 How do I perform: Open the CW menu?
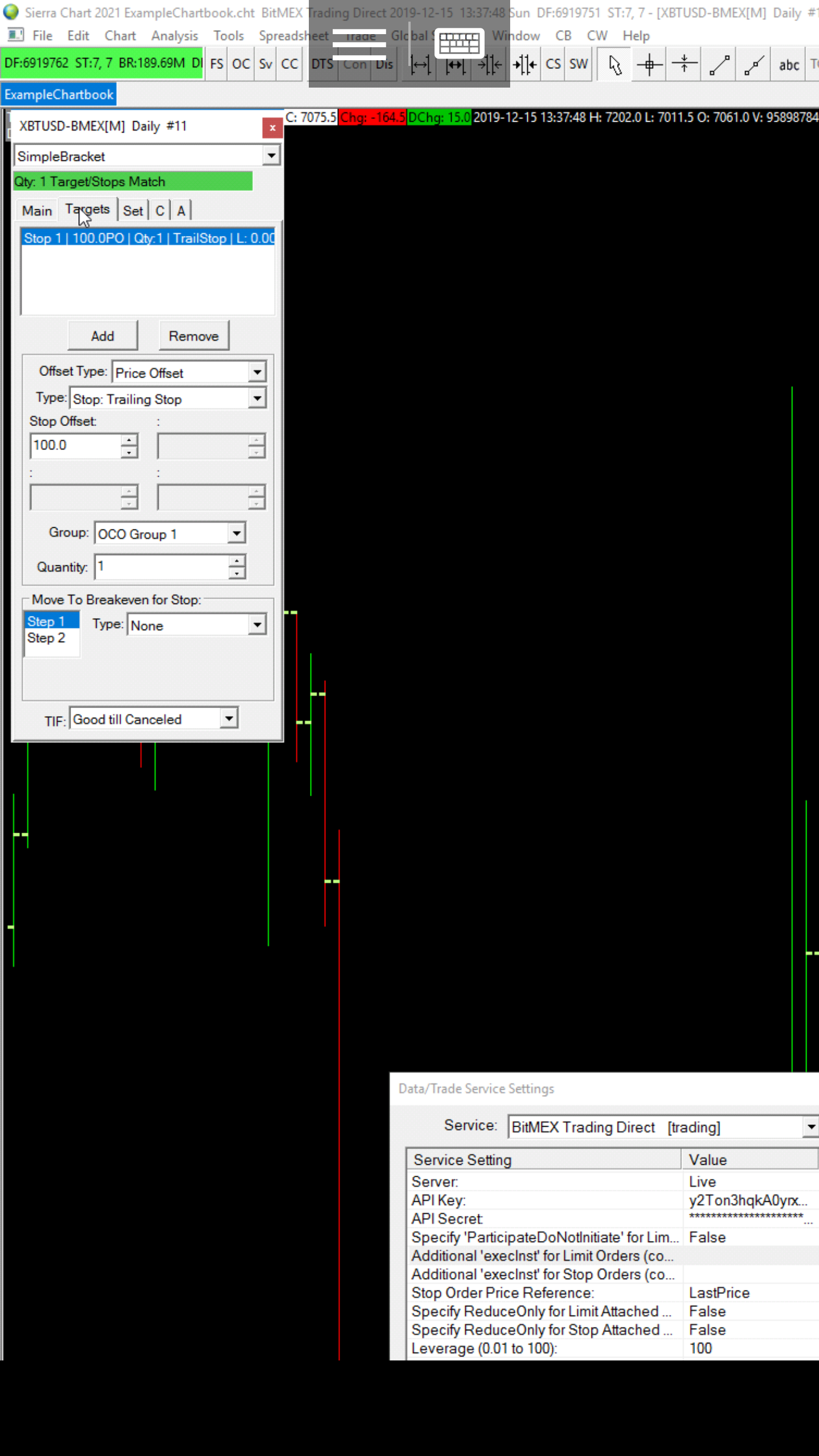[x=597, y=36]
